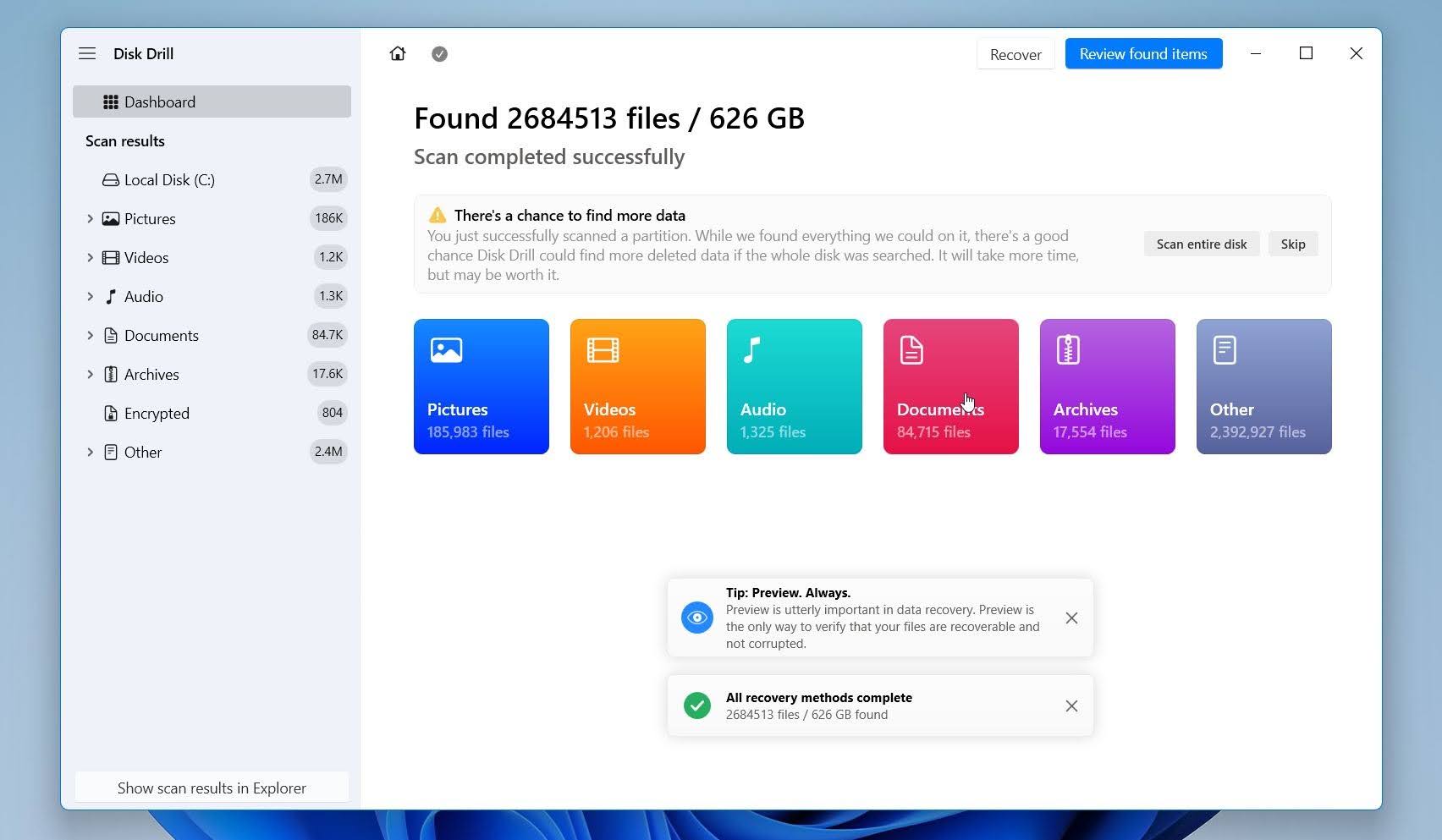Image resolution: width=1442 pixels, height=840 pixels.
Task: Open the Other category tile
Action: (1264, 387)
